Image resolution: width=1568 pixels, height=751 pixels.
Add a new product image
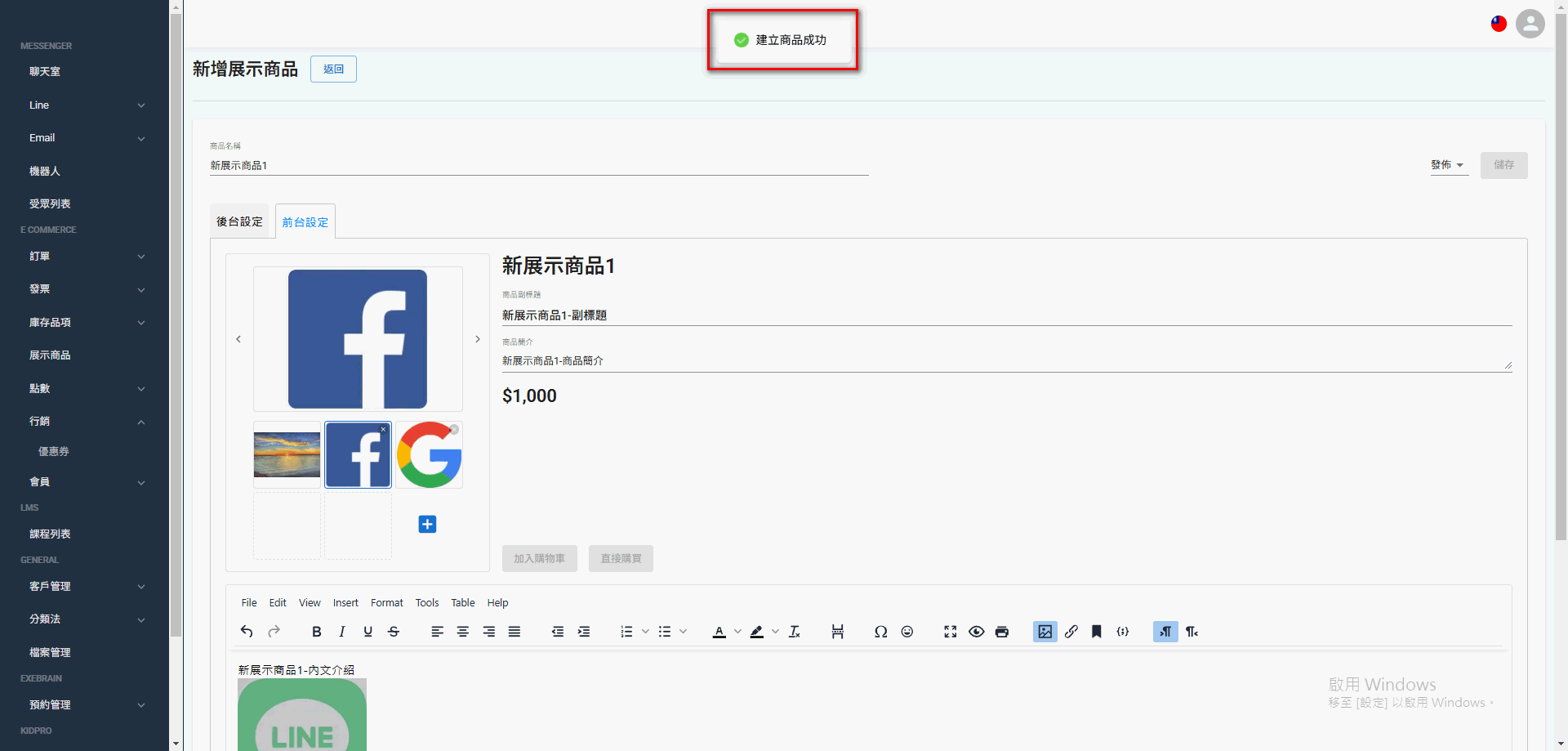427,524
